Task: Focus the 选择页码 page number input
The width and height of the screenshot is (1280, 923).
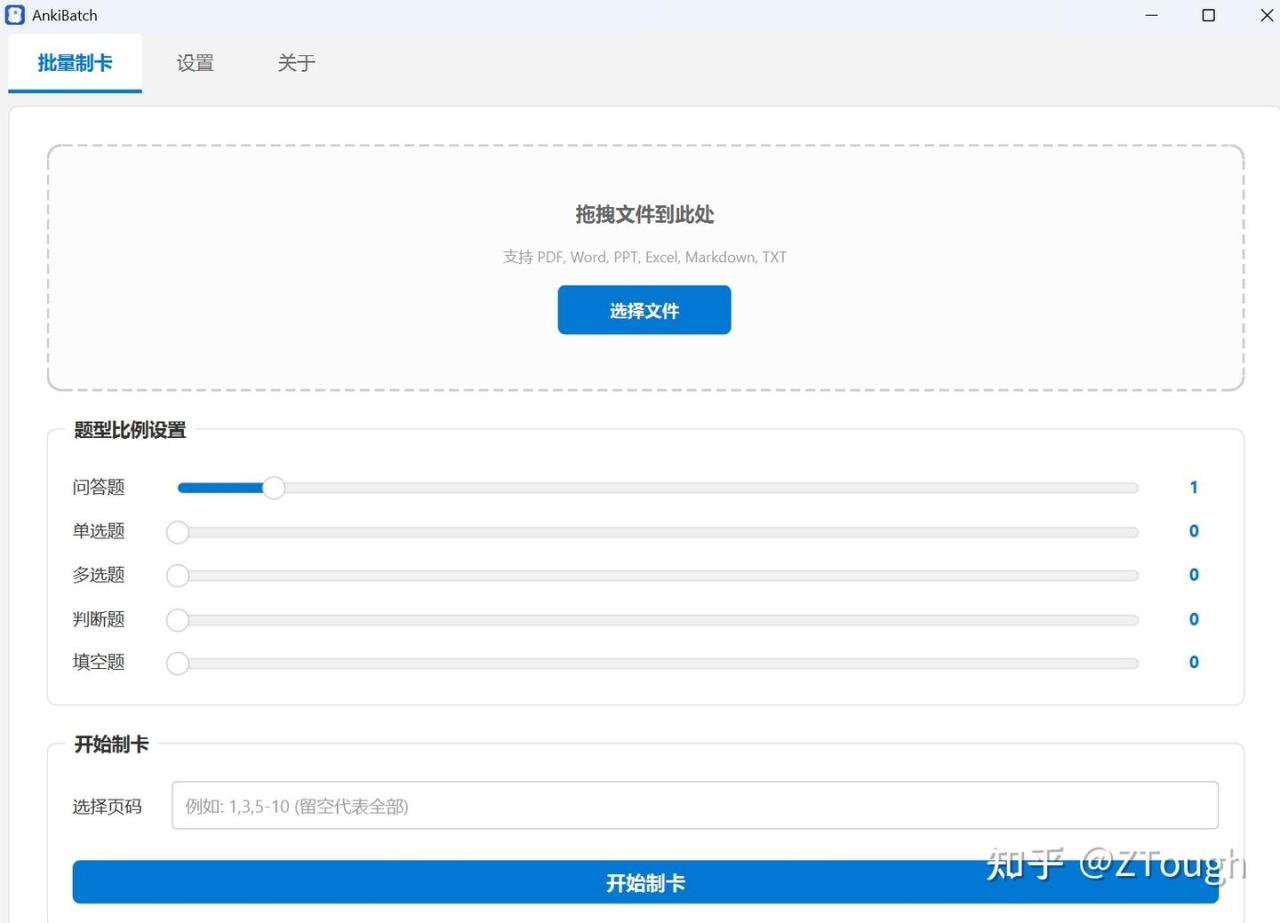Action: (x=694, y=806)
